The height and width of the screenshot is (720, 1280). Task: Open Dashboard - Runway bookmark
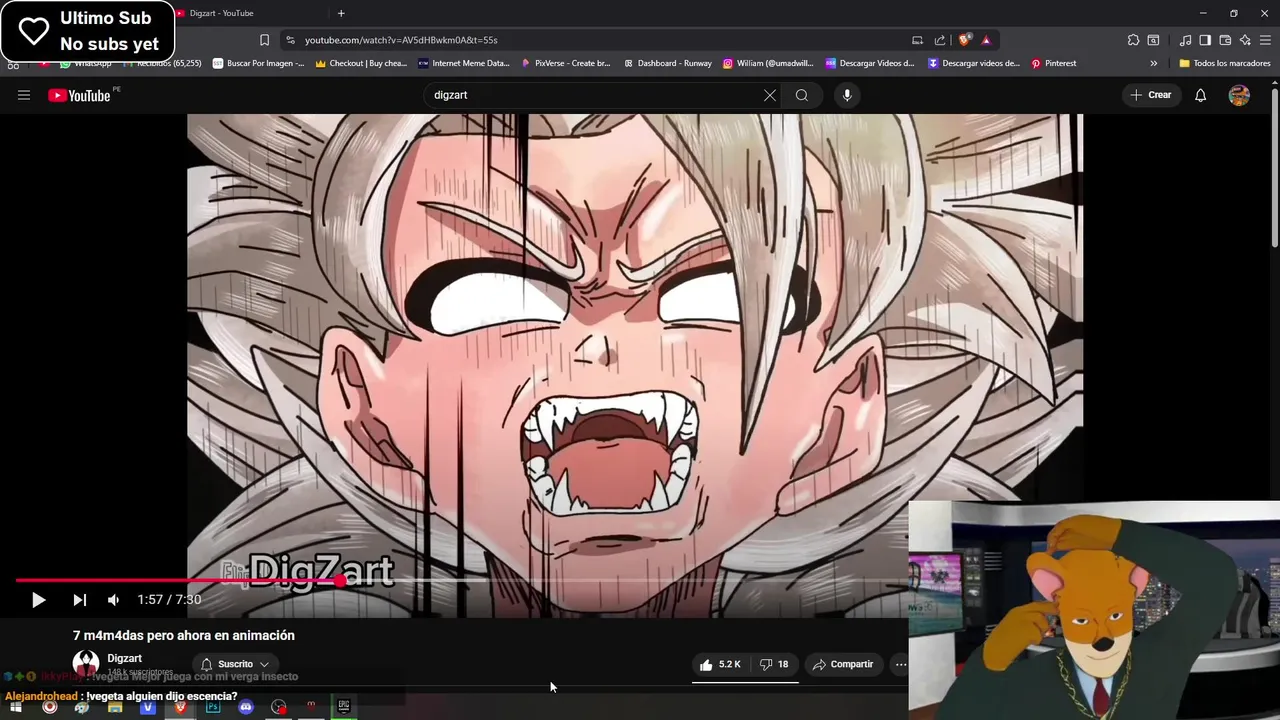pyautogui.click(x=668, y=63)
